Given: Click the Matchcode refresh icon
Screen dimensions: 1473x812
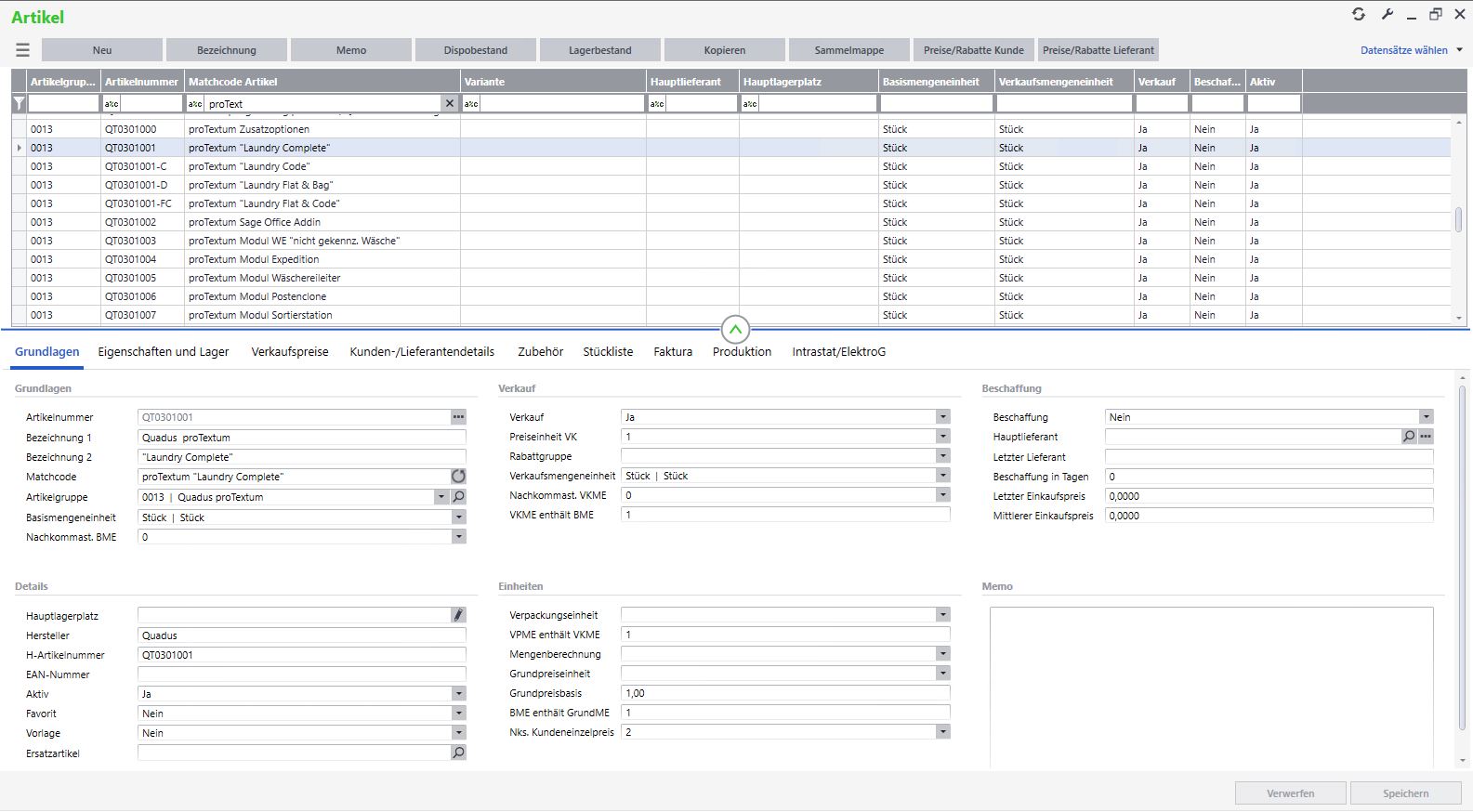Looking at the screenshot, I should tap(458, 477).
